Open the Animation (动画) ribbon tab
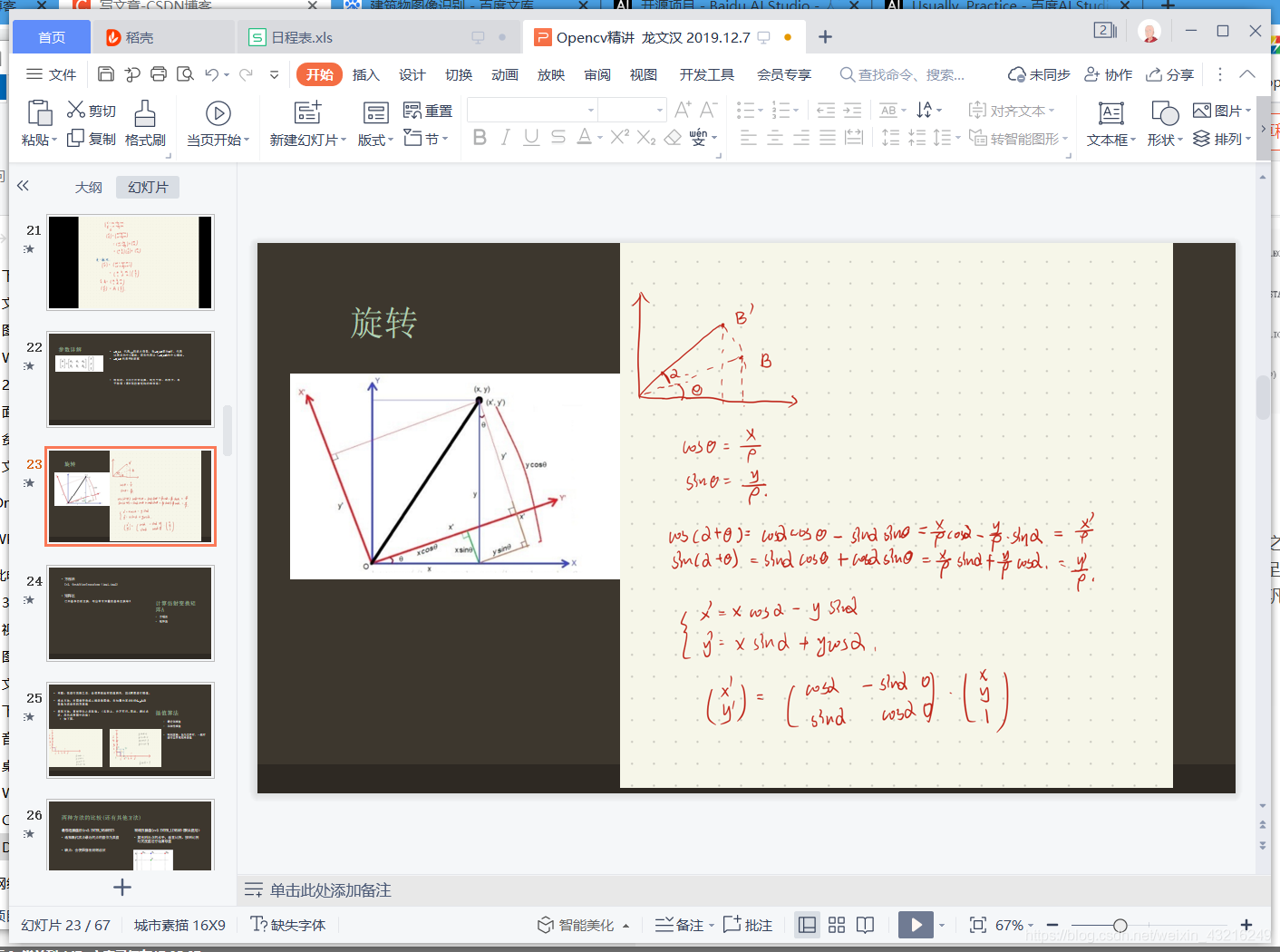 [504, 74]
